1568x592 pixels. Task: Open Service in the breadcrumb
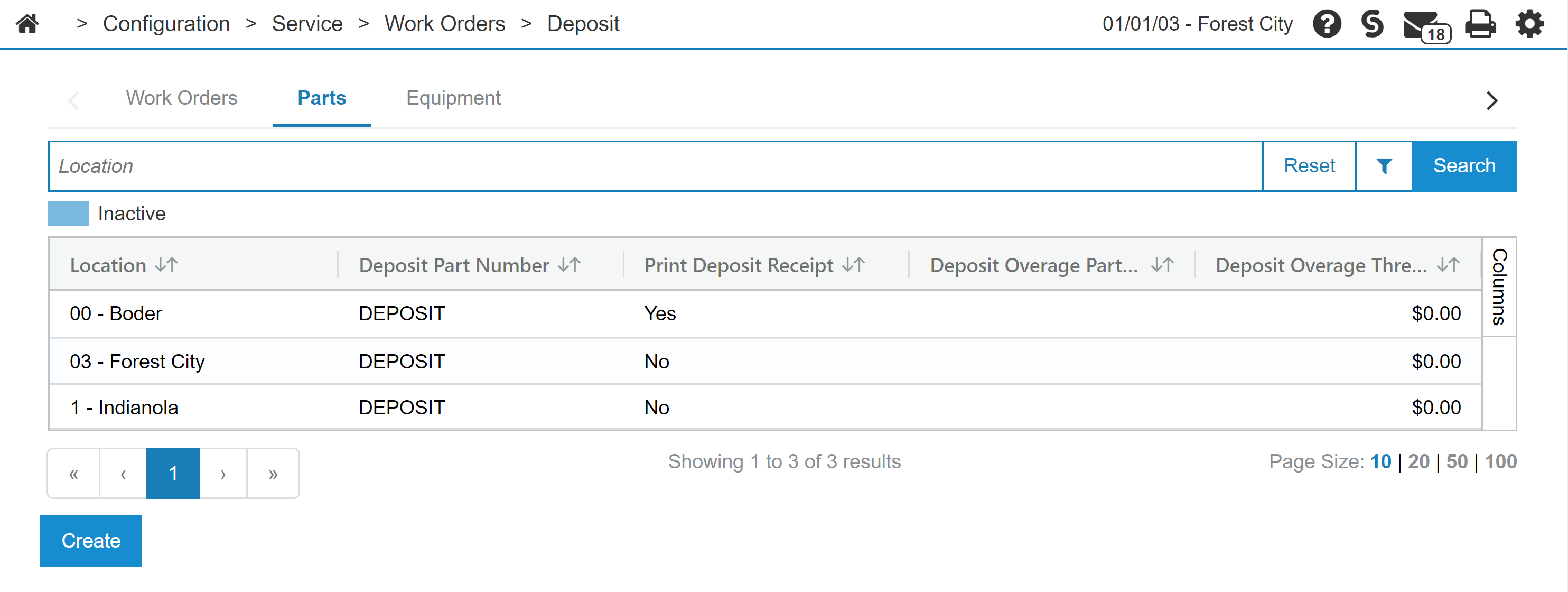click(x=307, y=24)
